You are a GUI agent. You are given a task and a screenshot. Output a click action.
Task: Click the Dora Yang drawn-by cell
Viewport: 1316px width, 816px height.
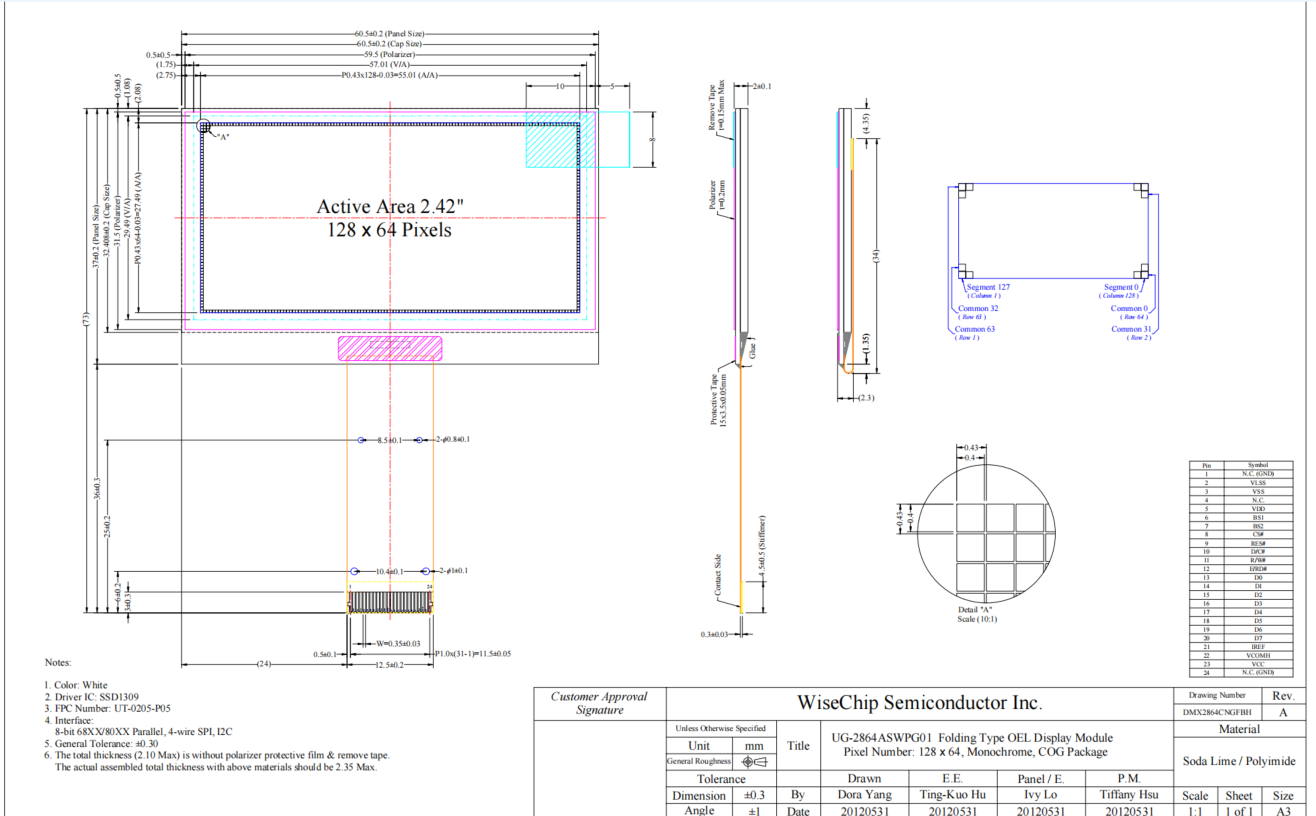coord(865,795)
